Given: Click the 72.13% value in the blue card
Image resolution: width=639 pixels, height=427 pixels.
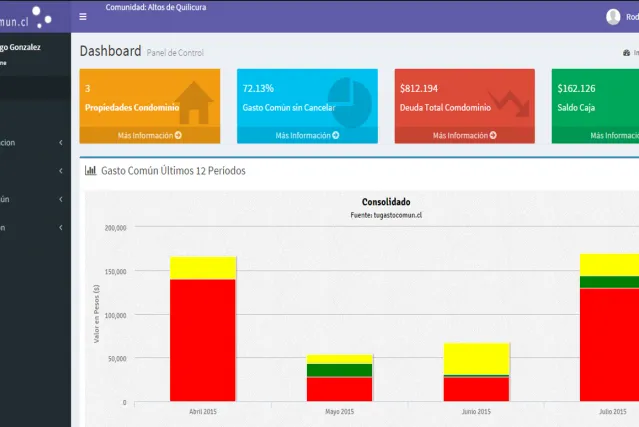Looking at the screenshot, I should pyautogui.click(x=258, y=88).
